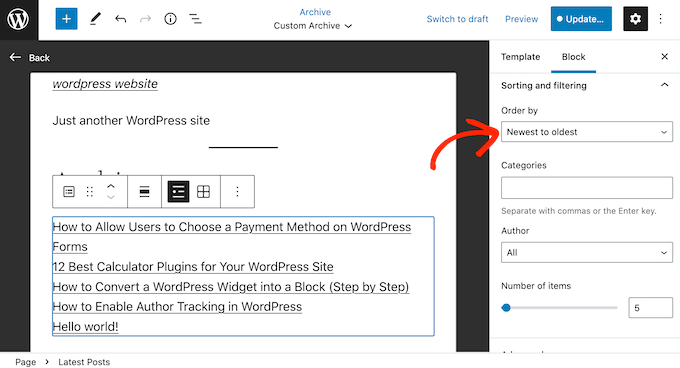Switch to Grid view layout
This screenshot has height=368, width=680.
pos(203,192)
